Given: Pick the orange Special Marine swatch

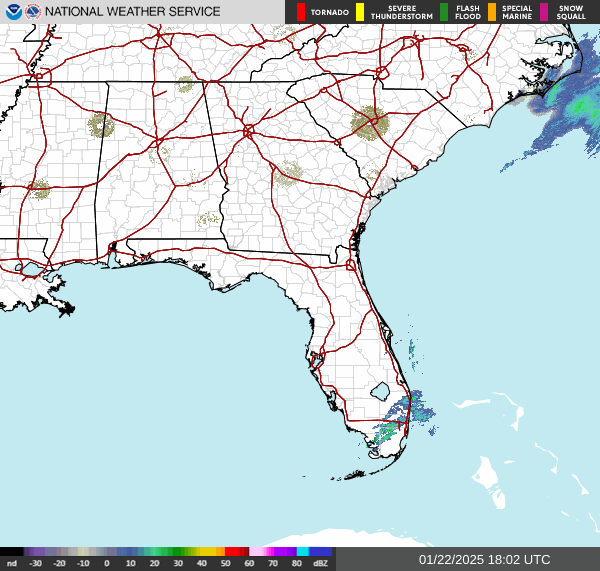Looking at the screenshot, I should pos(492,12).
